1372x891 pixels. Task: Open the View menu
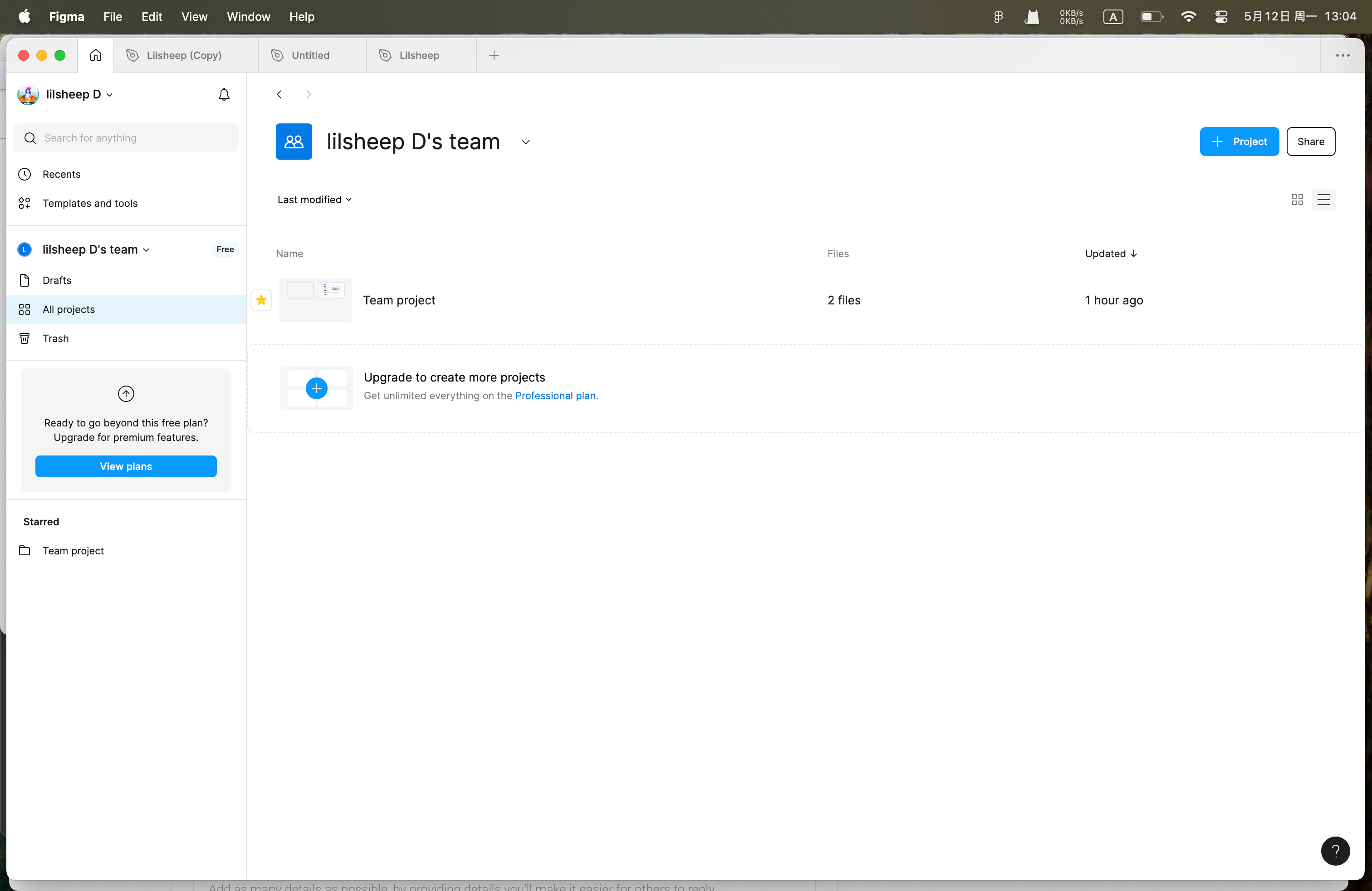(x=194, y=17)
